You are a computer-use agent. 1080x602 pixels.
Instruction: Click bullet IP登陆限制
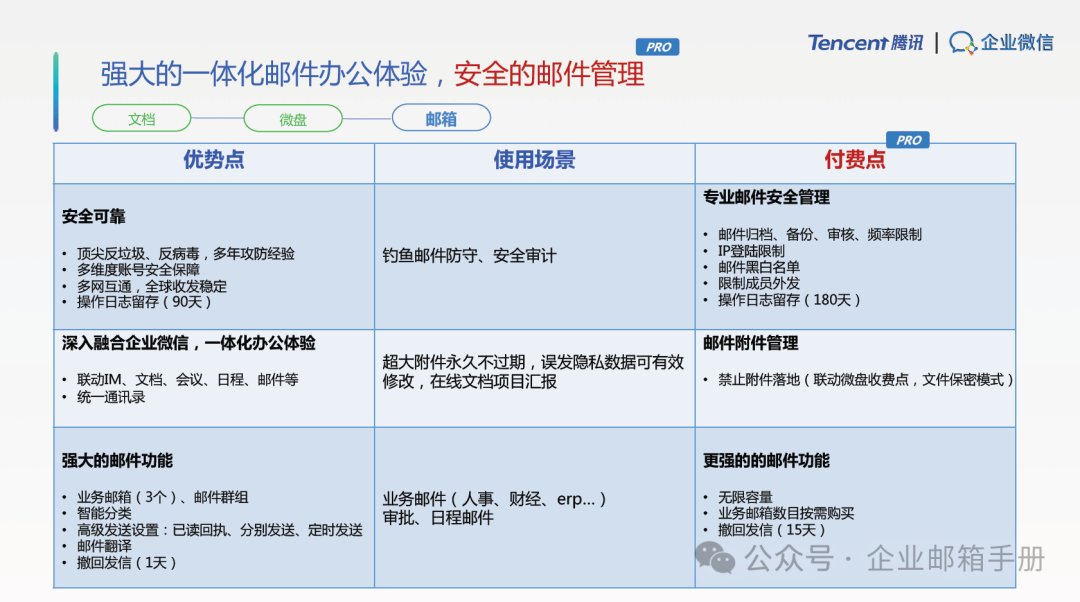click(x=751, y=251)
